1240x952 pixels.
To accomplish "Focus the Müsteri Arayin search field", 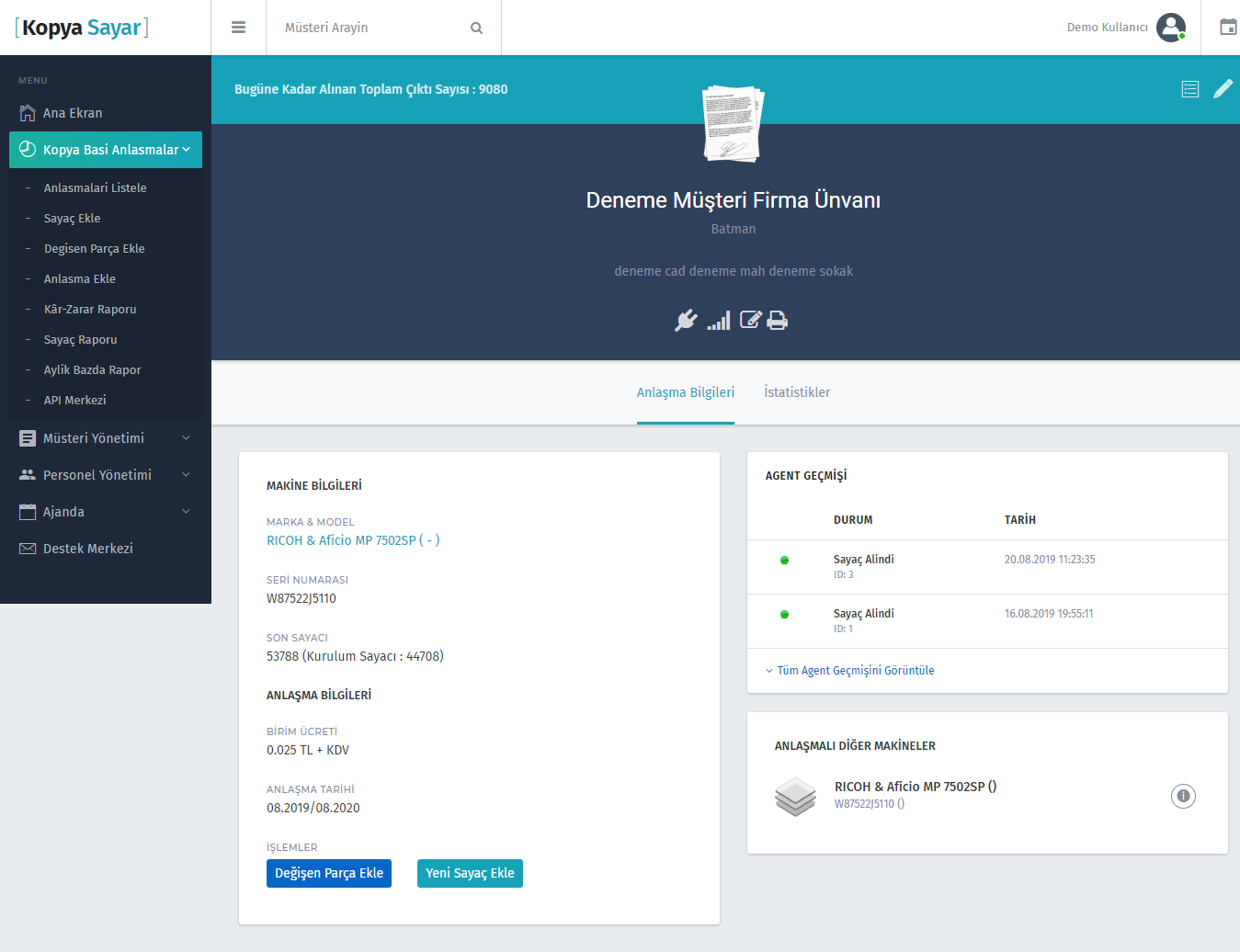I will click(372, 28).
